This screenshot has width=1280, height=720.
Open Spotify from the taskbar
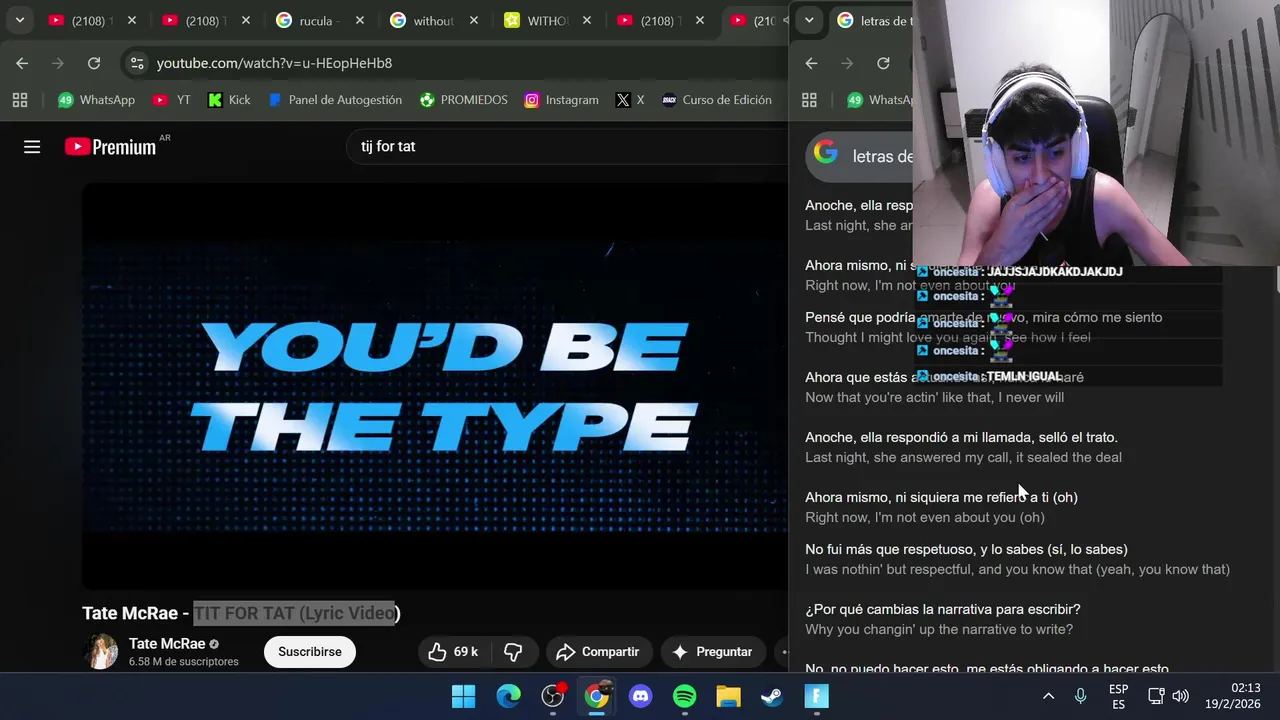coord(685,696)
